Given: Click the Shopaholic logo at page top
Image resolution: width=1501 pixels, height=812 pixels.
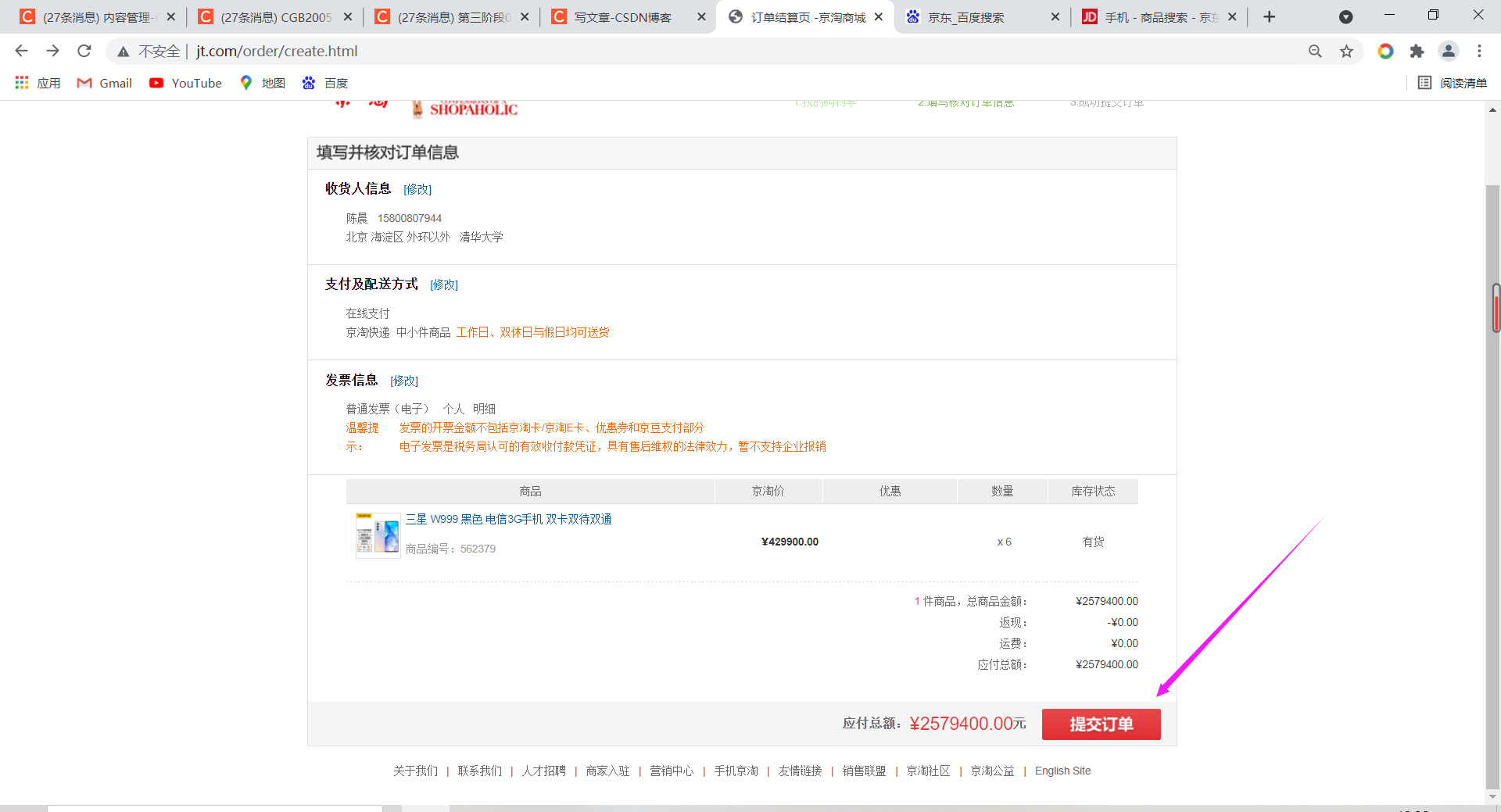Looking at the screenshot, I should pos(466,109).
